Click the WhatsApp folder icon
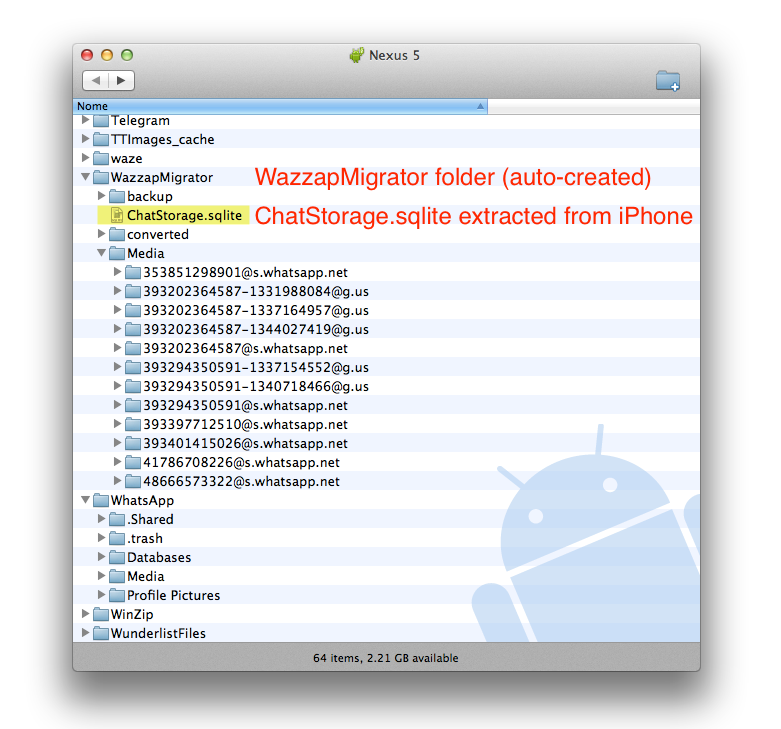The height and width of the screenshot is (729, 781). point(101,500)
